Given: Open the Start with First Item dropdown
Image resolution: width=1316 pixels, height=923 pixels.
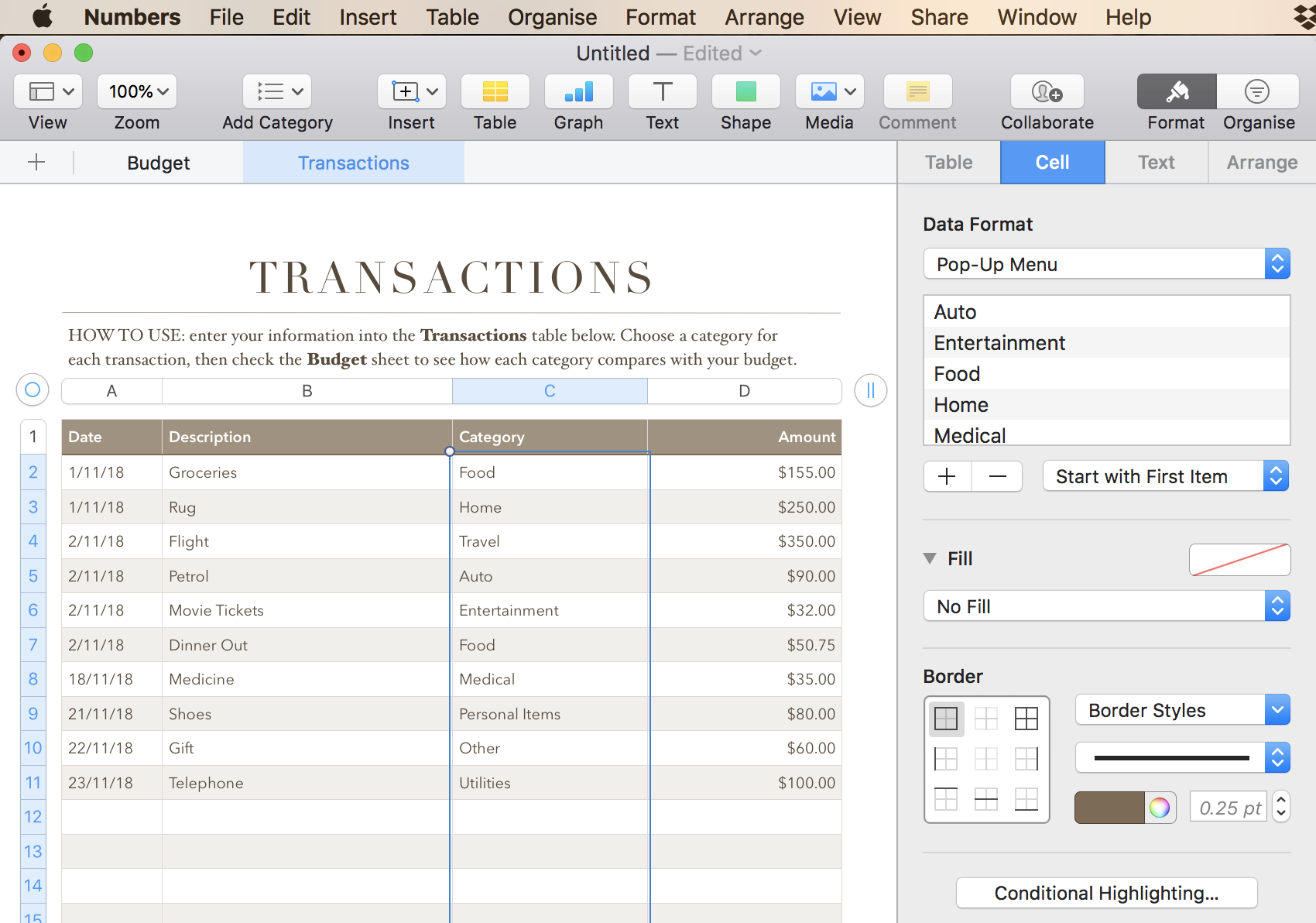Looking at the screenshot, I should (1166, 476).
